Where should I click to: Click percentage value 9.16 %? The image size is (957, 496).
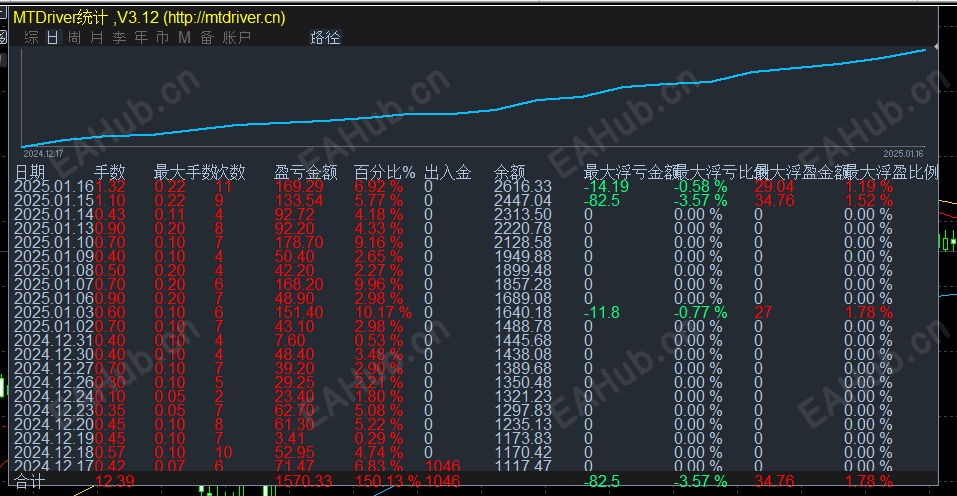(379, 243)
